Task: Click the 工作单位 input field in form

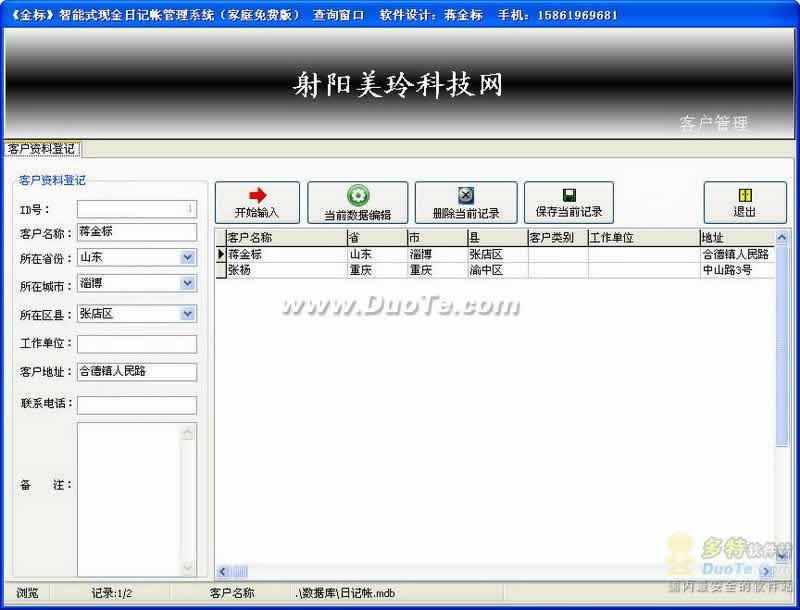Action: pyautogui.click(x=136, y=343)
